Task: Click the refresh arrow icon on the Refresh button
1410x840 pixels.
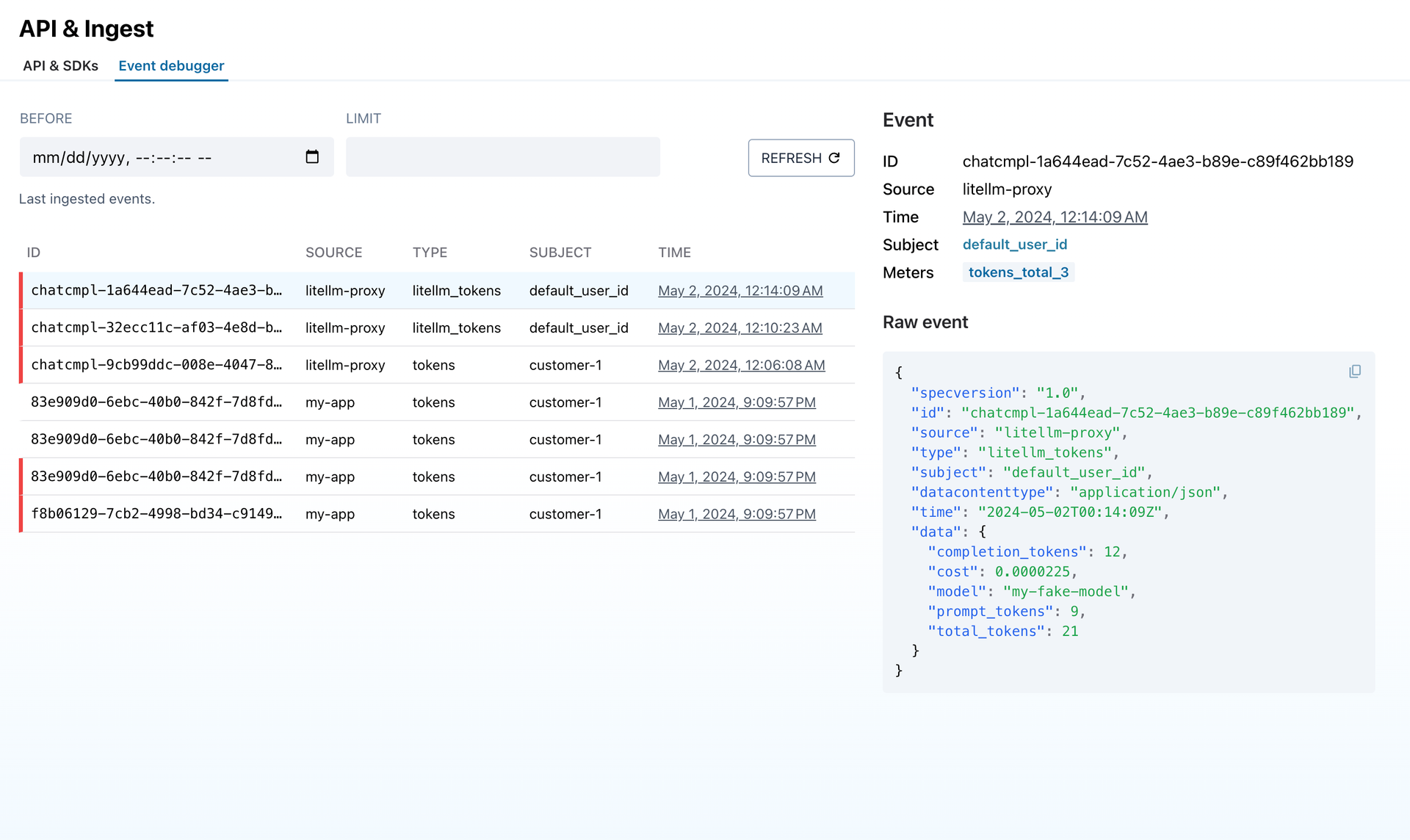Action: pyautogui.click(x=834, y=157)
